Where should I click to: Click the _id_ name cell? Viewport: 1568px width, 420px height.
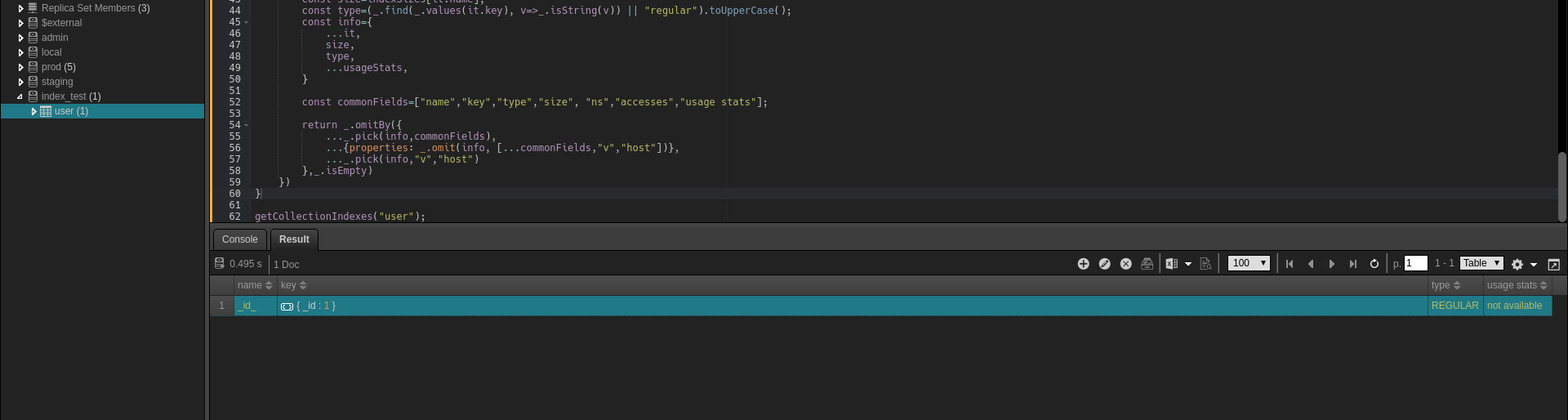[x=256, y=306]
